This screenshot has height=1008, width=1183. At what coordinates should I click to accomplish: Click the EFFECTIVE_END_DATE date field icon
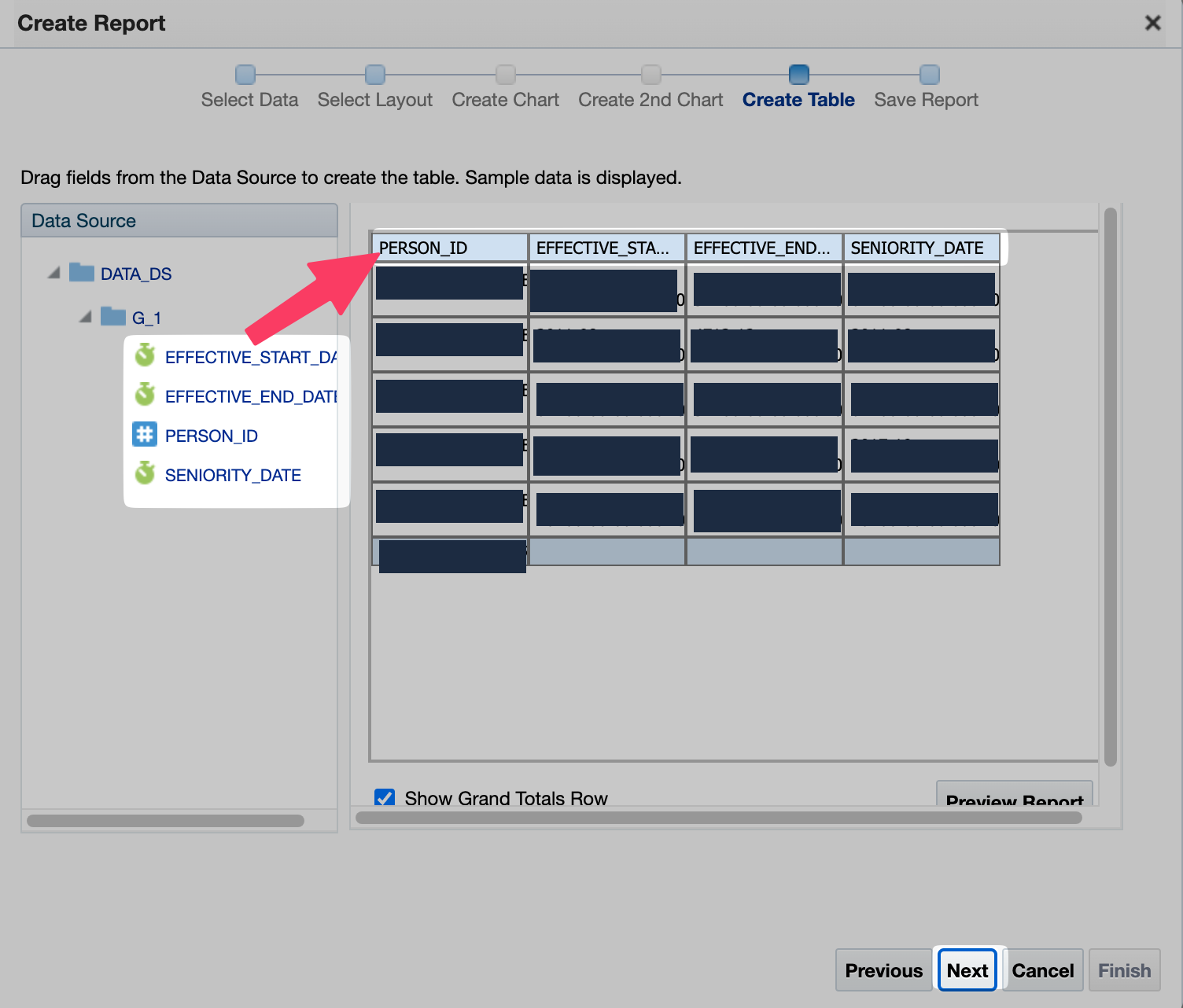coord(145,395)
